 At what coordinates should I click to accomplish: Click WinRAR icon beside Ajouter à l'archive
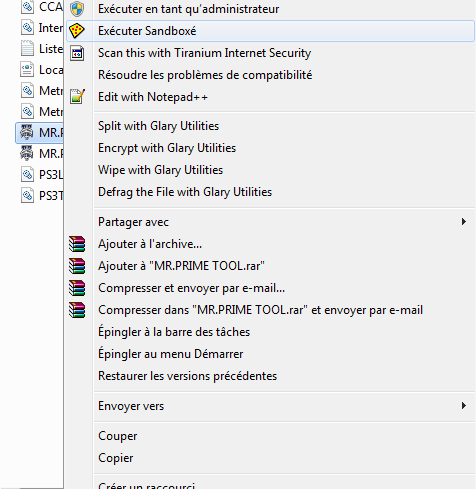(77, 244)
